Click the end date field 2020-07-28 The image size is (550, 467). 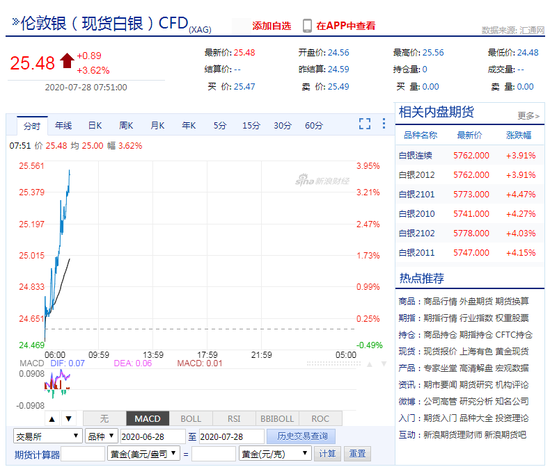(232, 436)
